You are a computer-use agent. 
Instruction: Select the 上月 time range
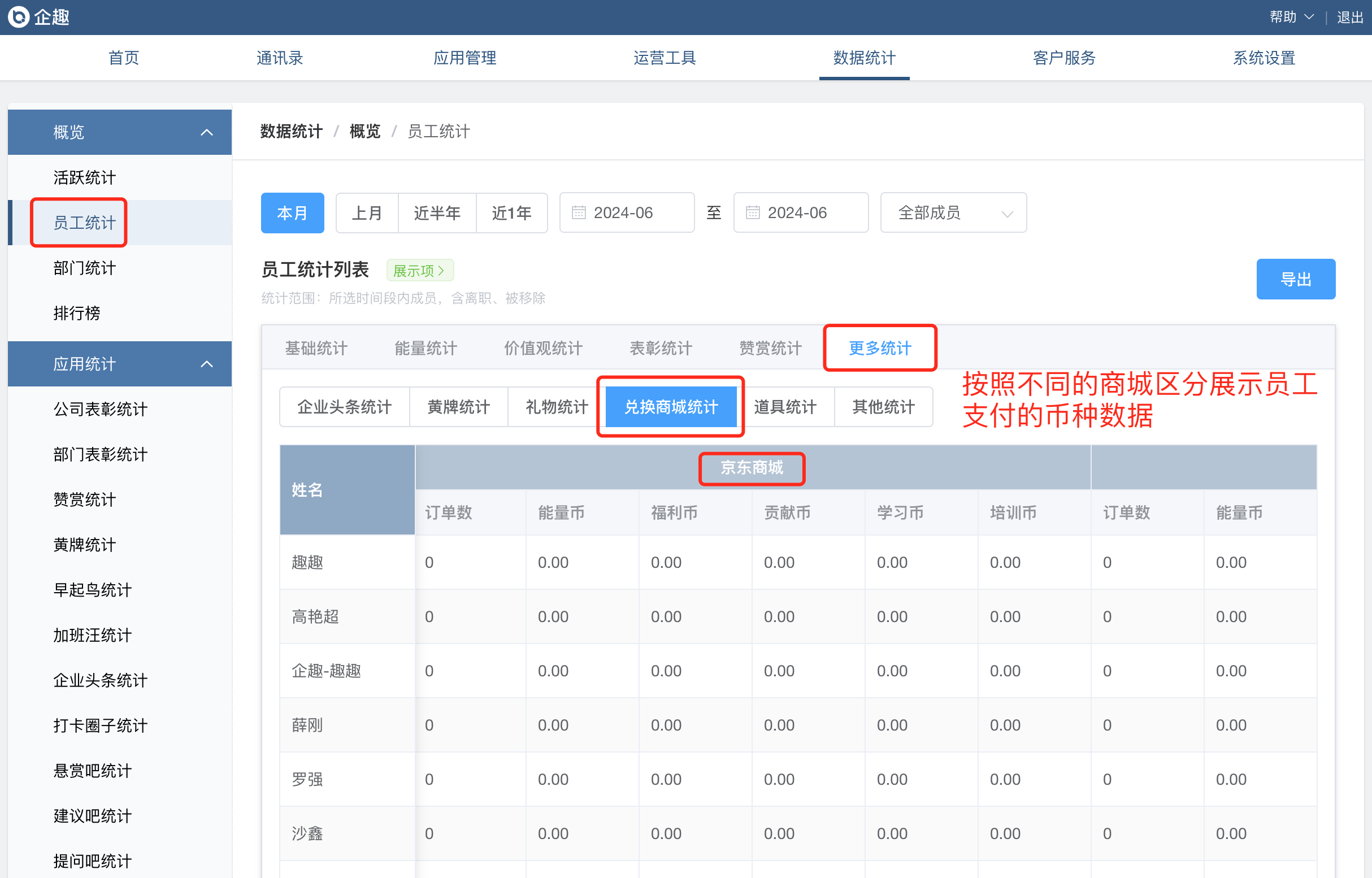pos(367,212)
